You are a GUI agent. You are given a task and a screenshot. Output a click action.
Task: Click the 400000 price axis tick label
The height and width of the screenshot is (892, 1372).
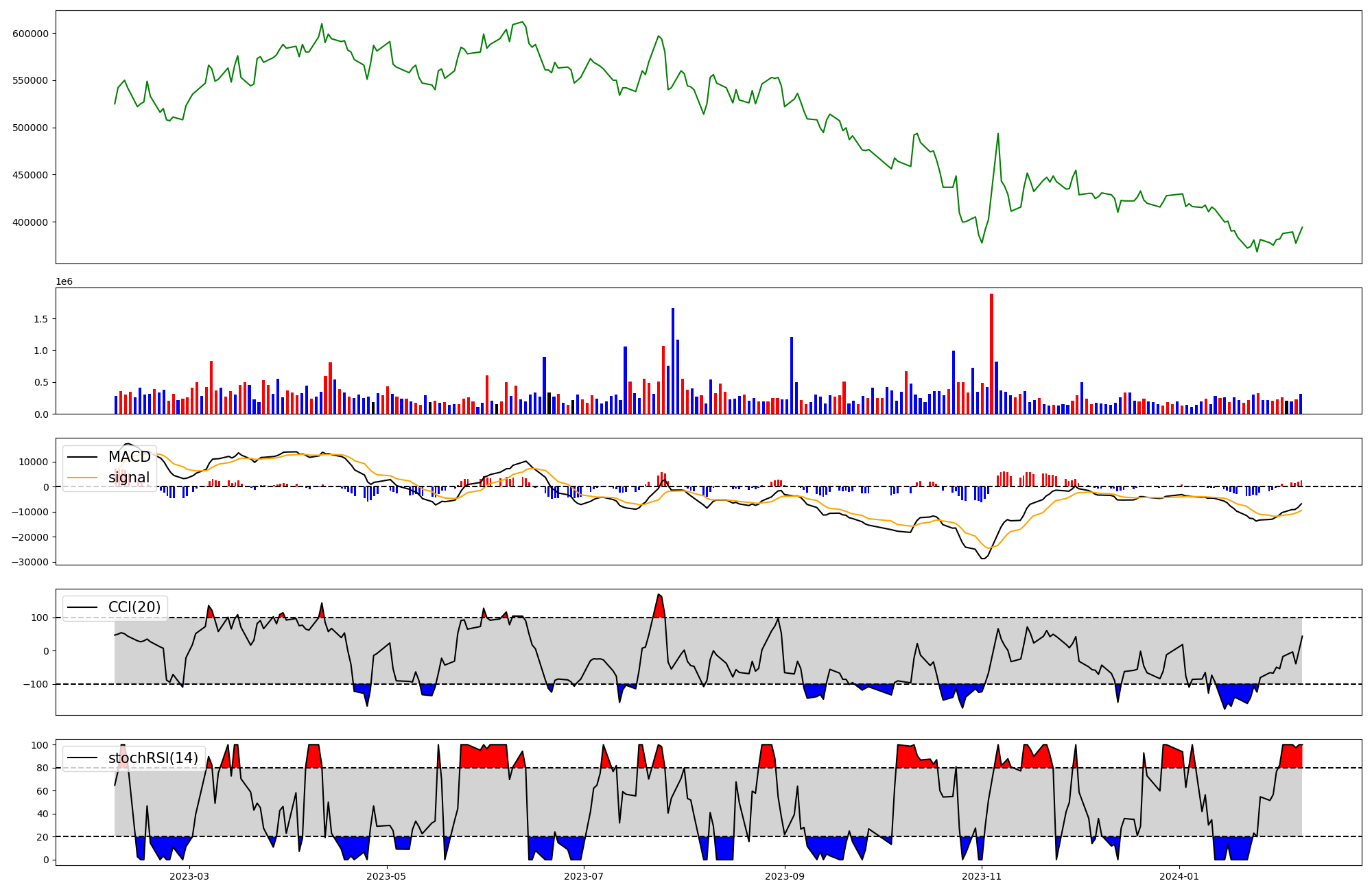pyautogui.click(x=31, y=222)
